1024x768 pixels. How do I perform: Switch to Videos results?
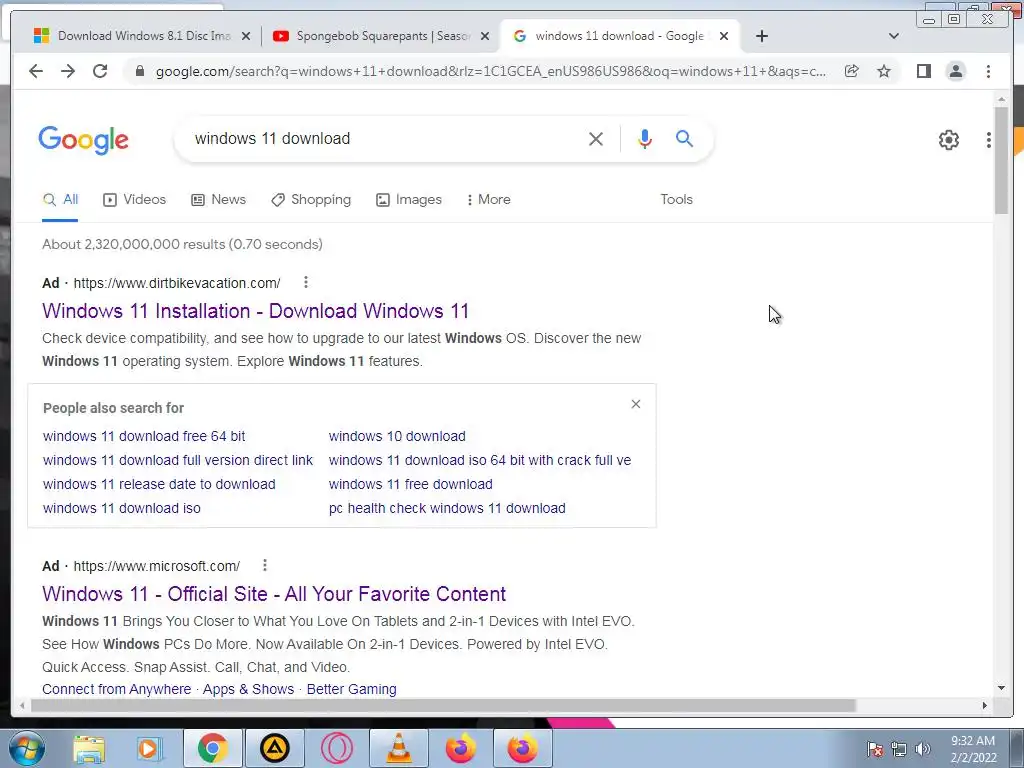click(x=135, y=200)
